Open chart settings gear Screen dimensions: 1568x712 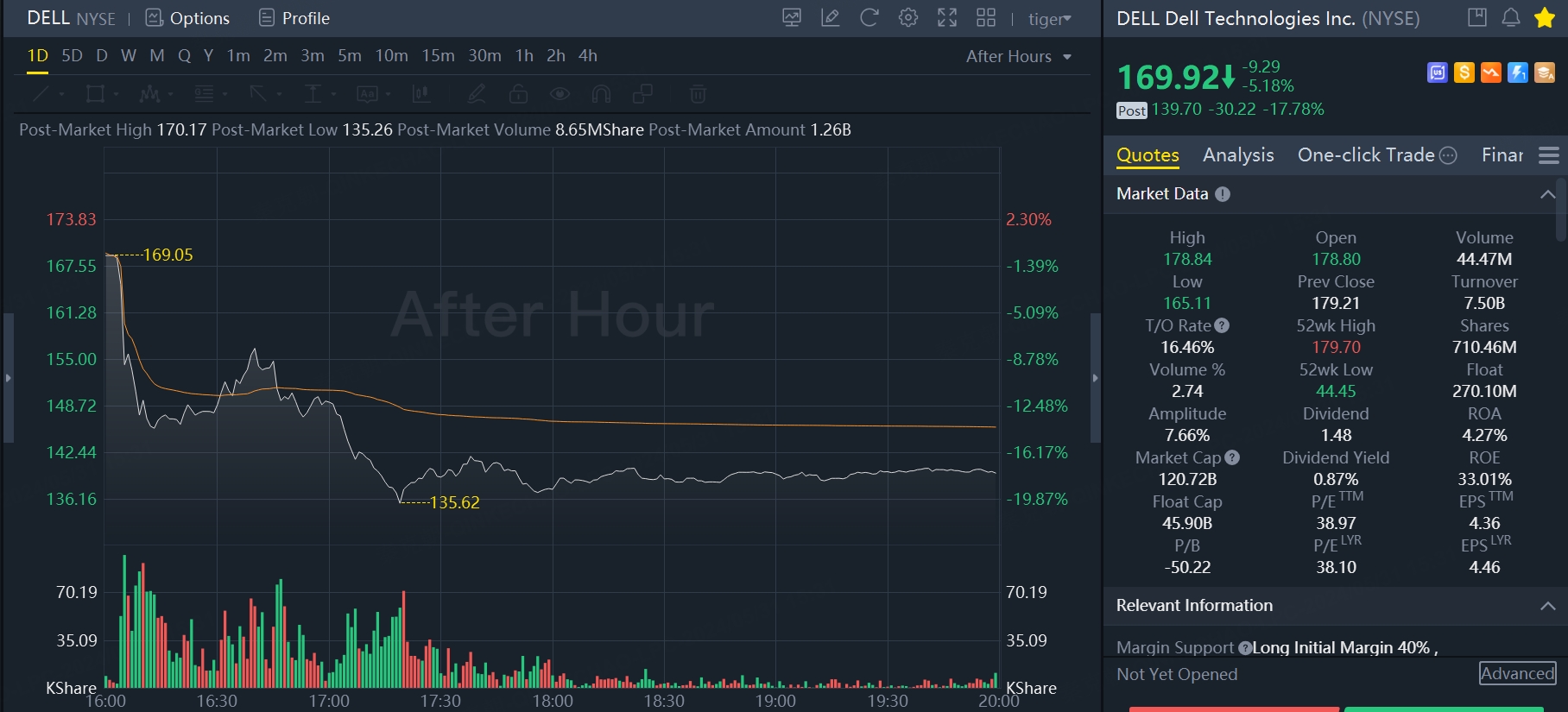(908, 18)
